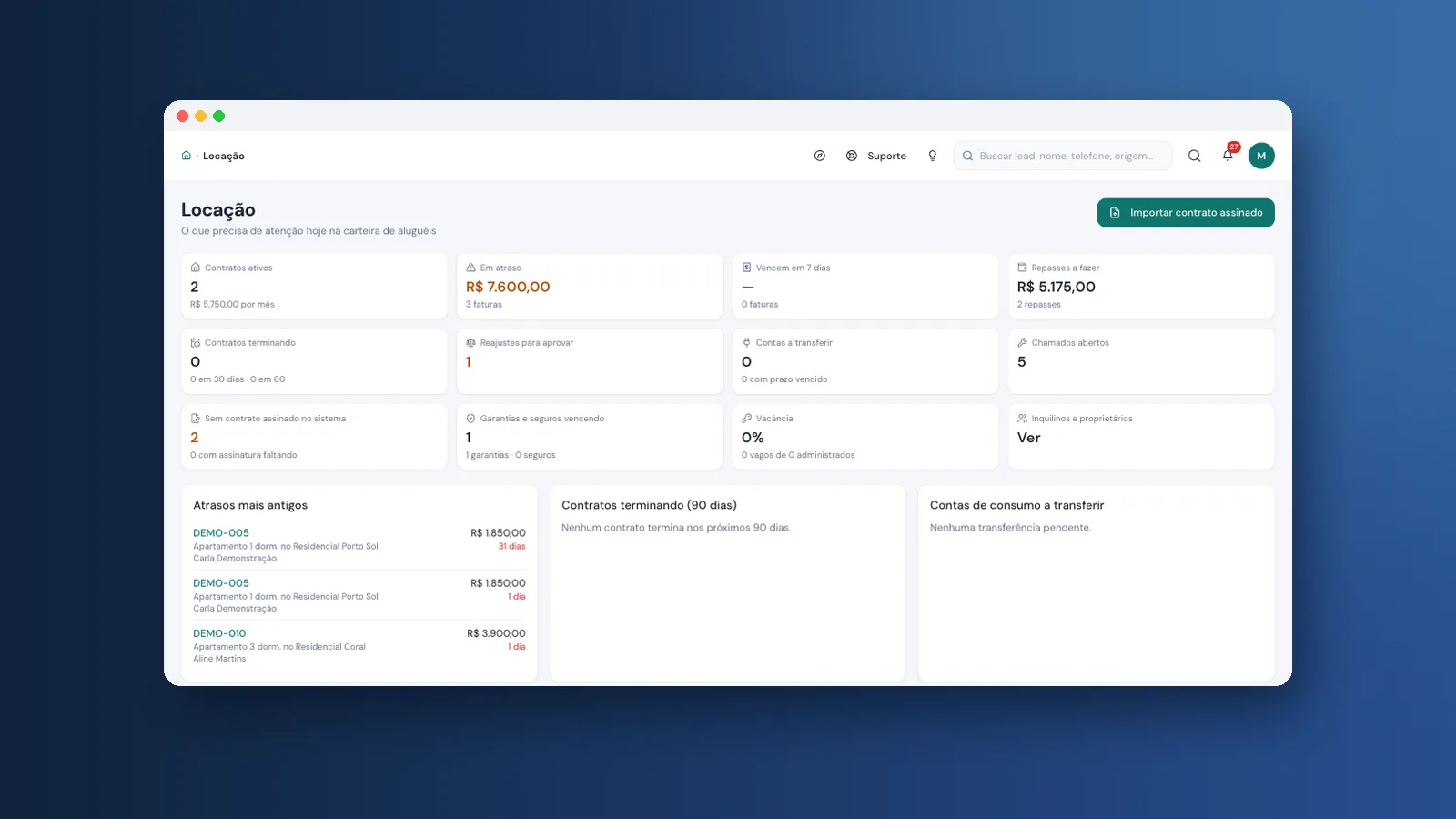Click '0 com assinatura faltando' text

pos(244,455)
